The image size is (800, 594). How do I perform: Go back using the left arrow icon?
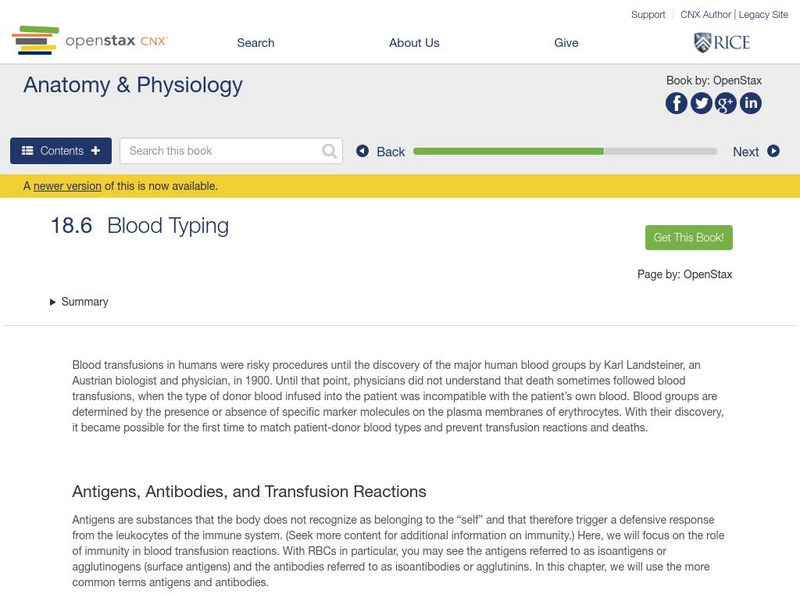363,151
